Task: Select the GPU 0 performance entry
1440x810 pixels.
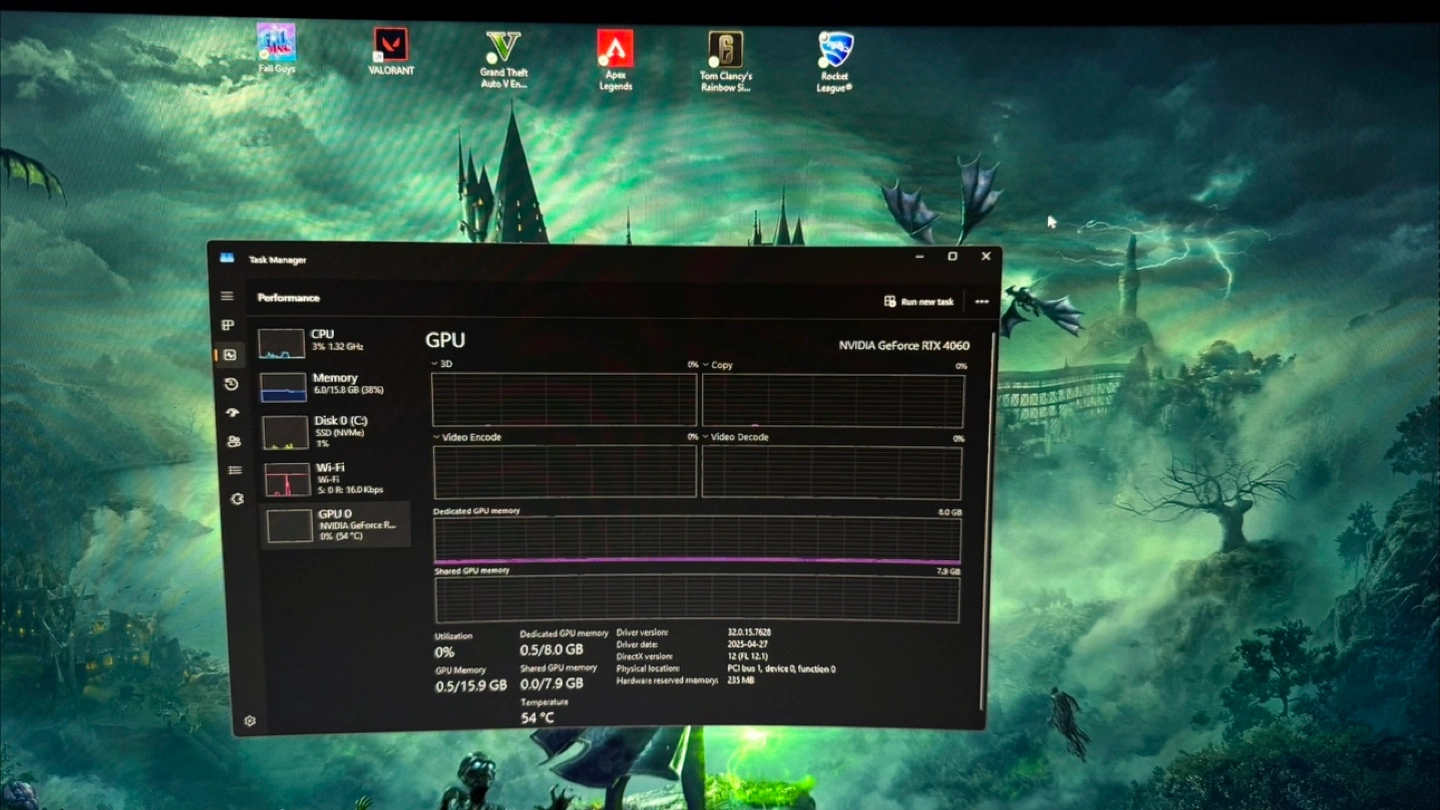Action: coord(336,525)
